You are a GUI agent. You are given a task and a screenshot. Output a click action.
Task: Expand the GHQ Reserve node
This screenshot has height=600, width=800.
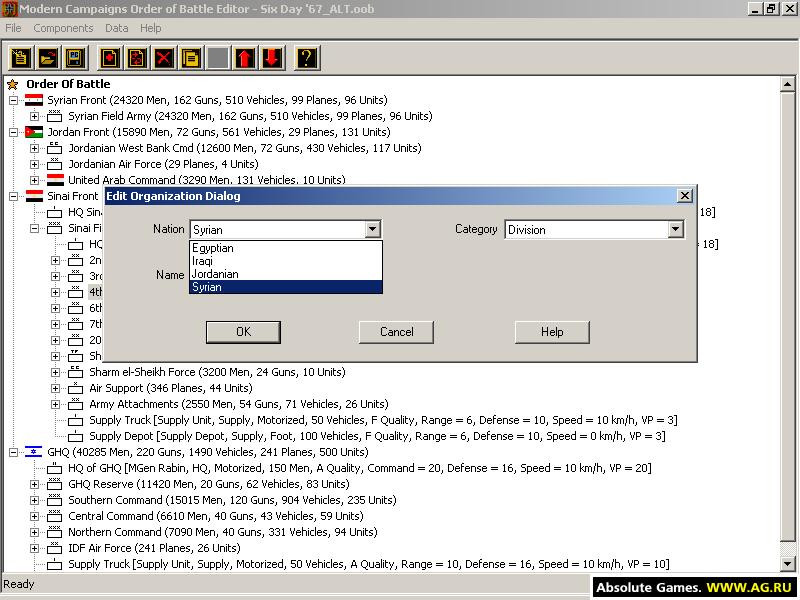(x=34, y=484)
